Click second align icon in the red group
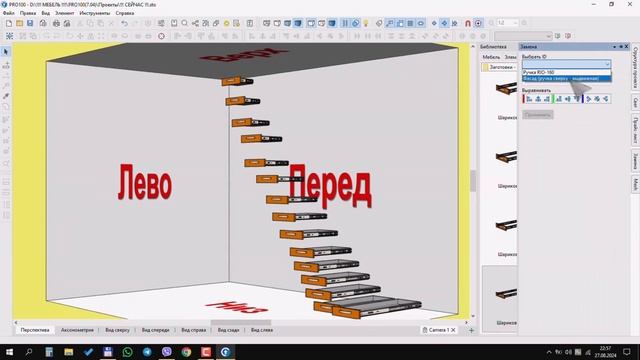The width and height of the screenshot is (640, 360). pyautogui.click(x=538, y=99)
